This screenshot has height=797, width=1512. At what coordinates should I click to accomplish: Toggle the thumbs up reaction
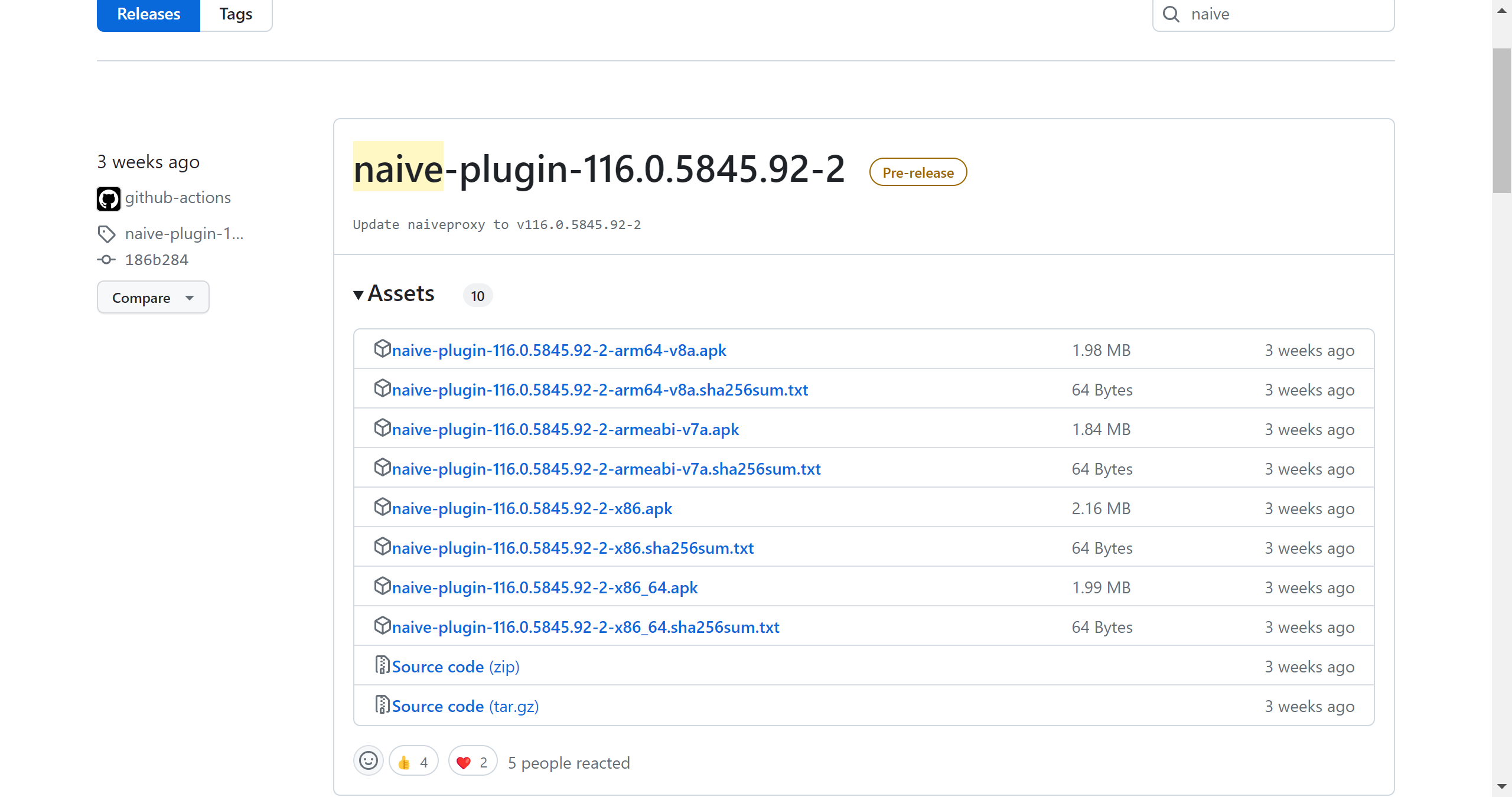tap(413, 762)
